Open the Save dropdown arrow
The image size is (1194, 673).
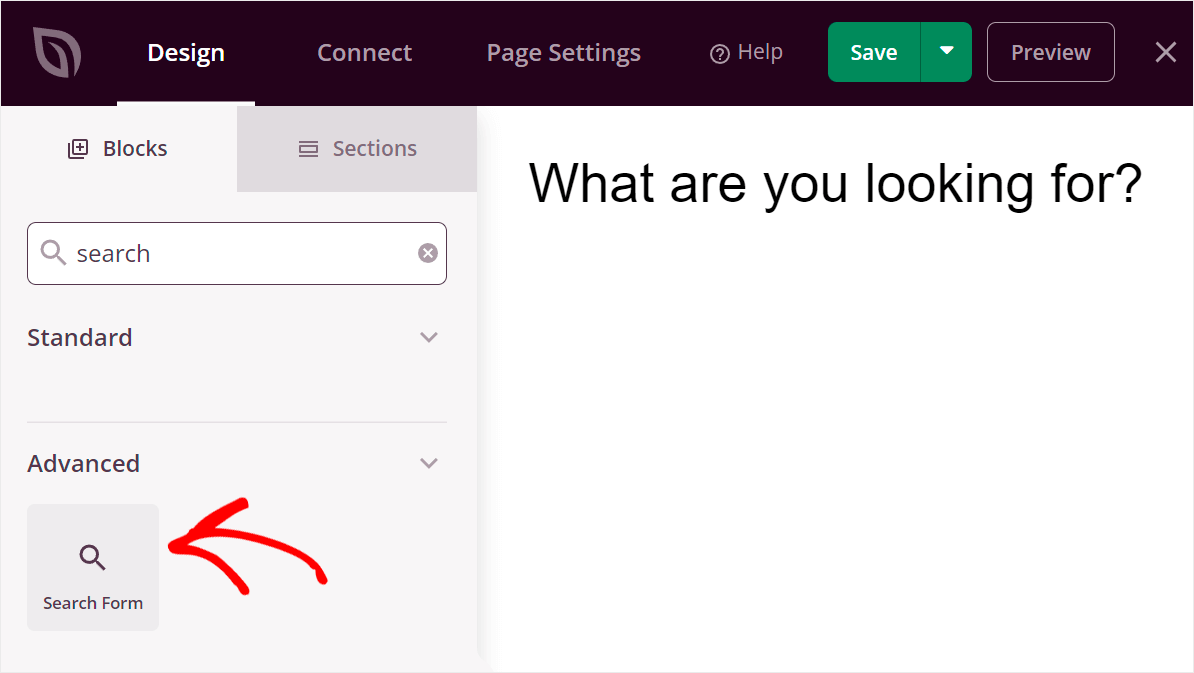point(947,52)
